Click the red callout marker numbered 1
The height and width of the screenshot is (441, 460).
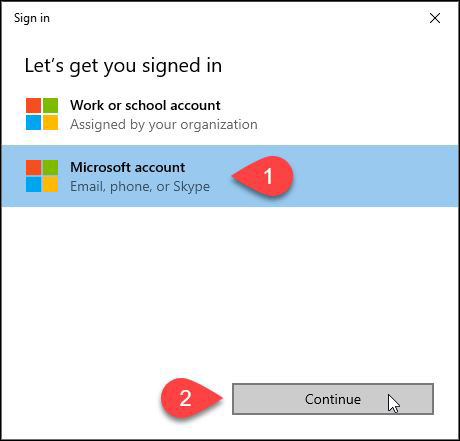tap(263, 176)
